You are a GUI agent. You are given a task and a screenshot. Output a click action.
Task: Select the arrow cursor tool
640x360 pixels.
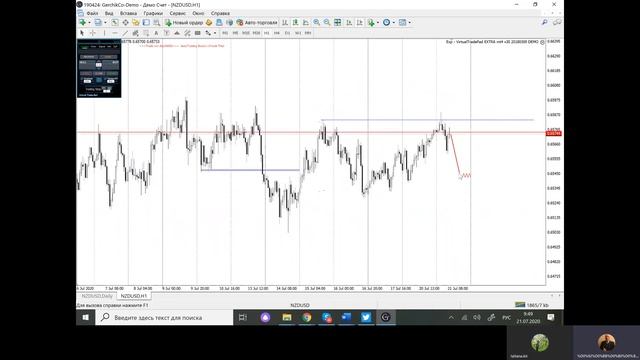click(x=82, y=33)
